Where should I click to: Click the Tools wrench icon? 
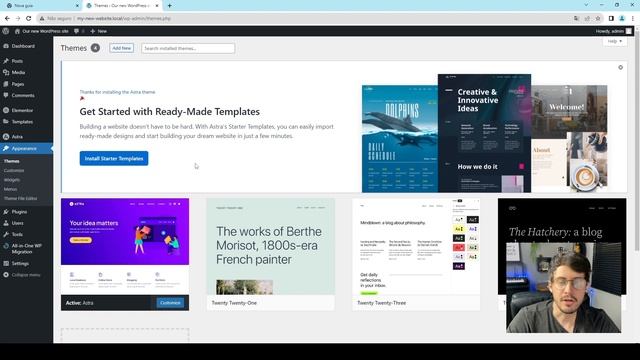click(x=6, y=234)
